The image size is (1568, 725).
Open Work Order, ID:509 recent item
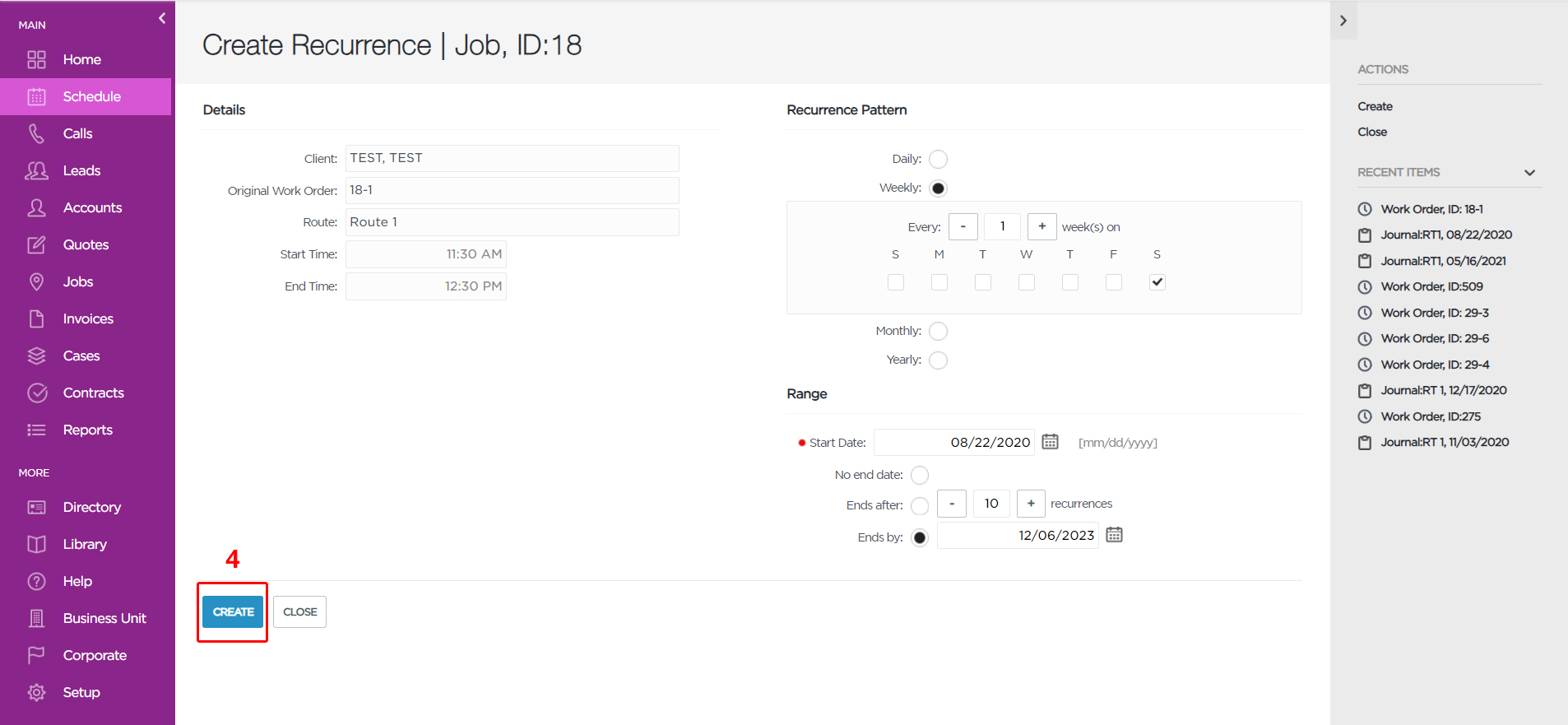1431,286
